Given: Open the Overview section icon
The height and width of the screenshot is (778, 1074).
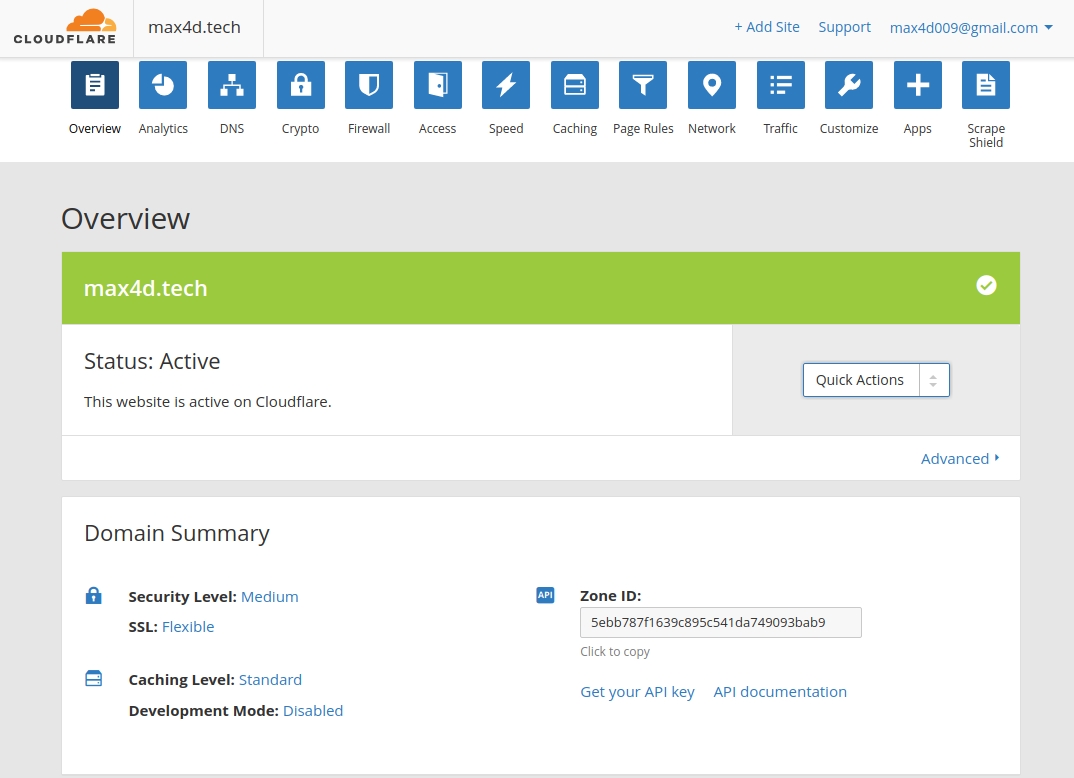Looking at the screenshot, I should 95,85.
